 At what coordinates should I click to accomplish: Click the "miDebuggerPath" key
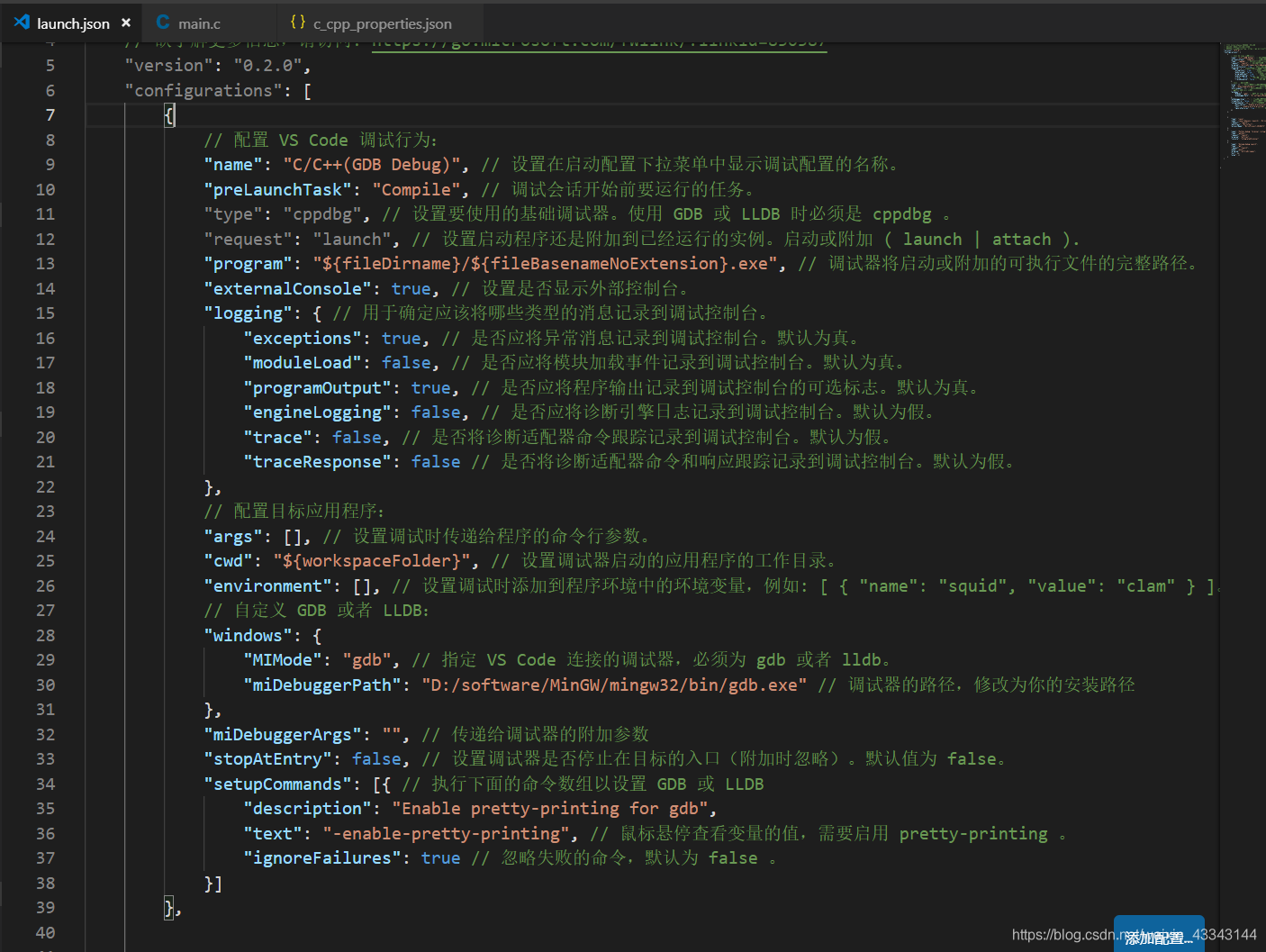[x=322, y=685]
